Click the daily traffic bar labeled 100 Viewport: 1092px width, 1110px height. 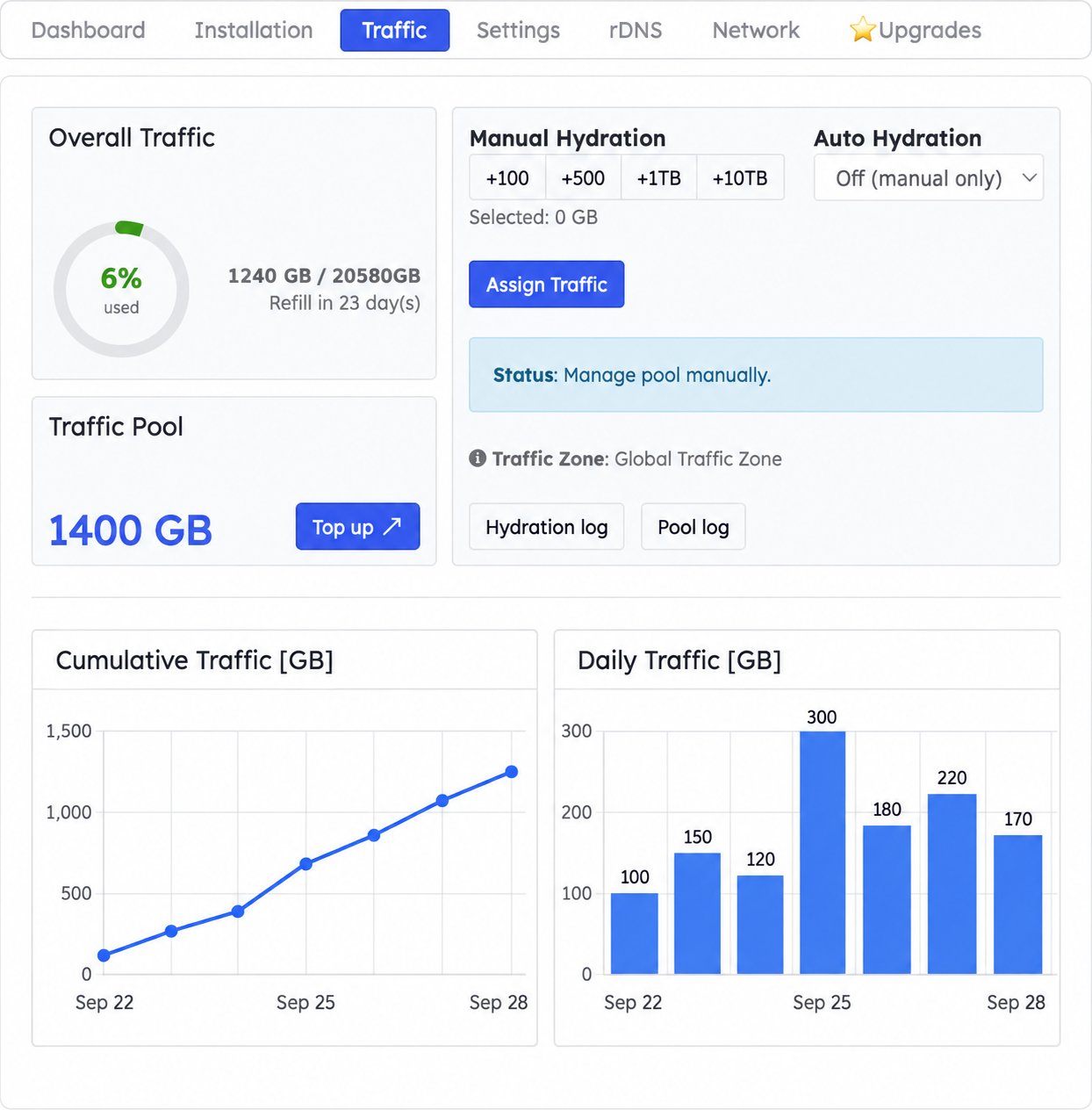click(634, 933)
